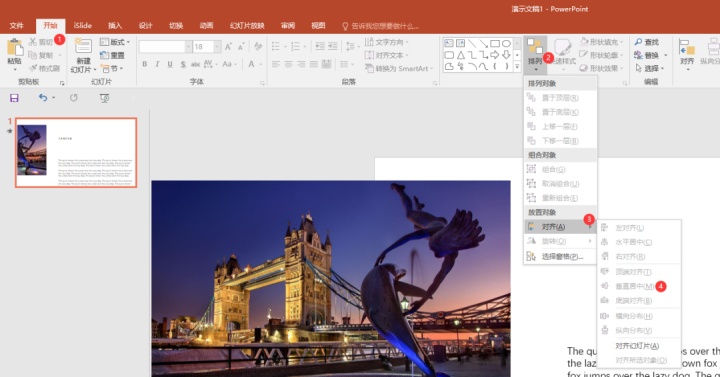Viewport: 720px width, 377px height.
Task: Open the Align (对齐(A)) submenu entry
Action: (560, 227)
